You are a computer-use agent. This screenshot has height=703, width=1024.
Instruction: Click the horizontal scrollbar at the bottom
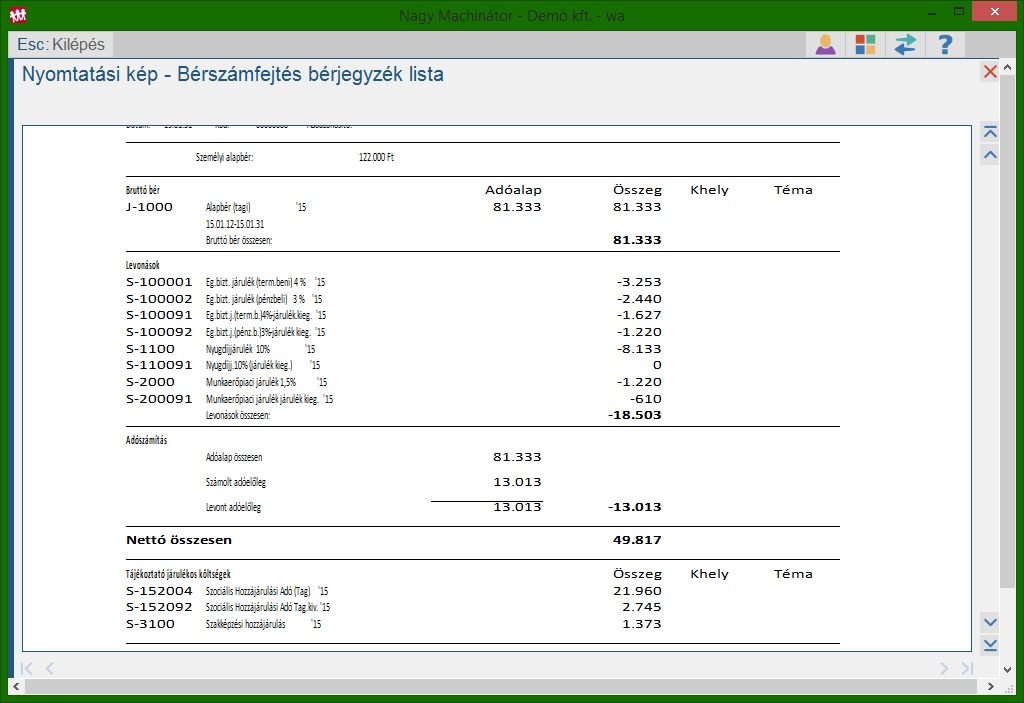(x=500, y=687)
